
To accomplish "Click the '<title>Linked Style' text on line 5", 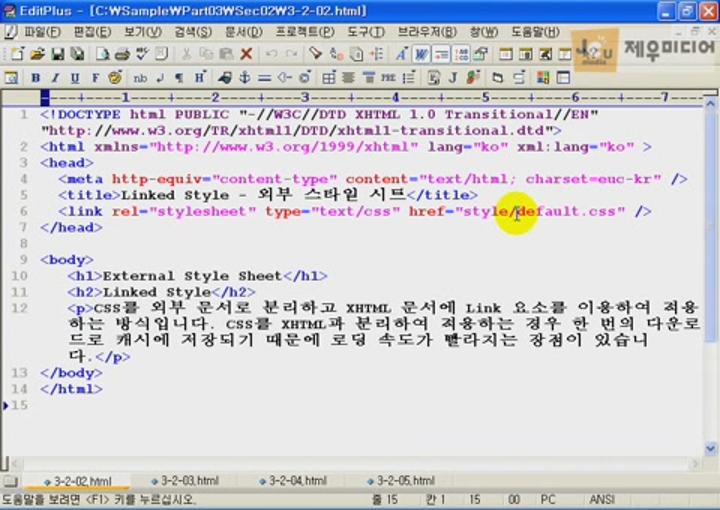I will pos(143,195).
